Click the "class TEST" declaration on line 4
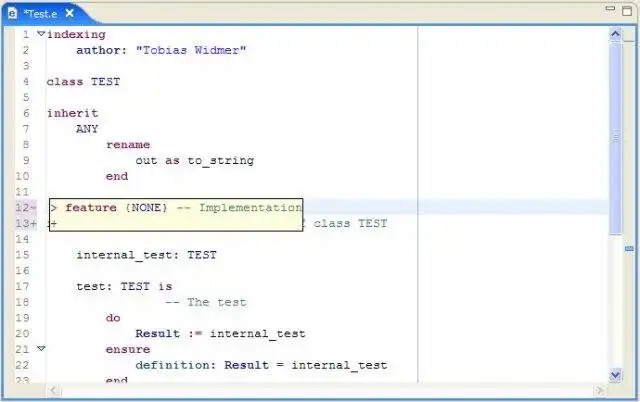 point(83,82)
